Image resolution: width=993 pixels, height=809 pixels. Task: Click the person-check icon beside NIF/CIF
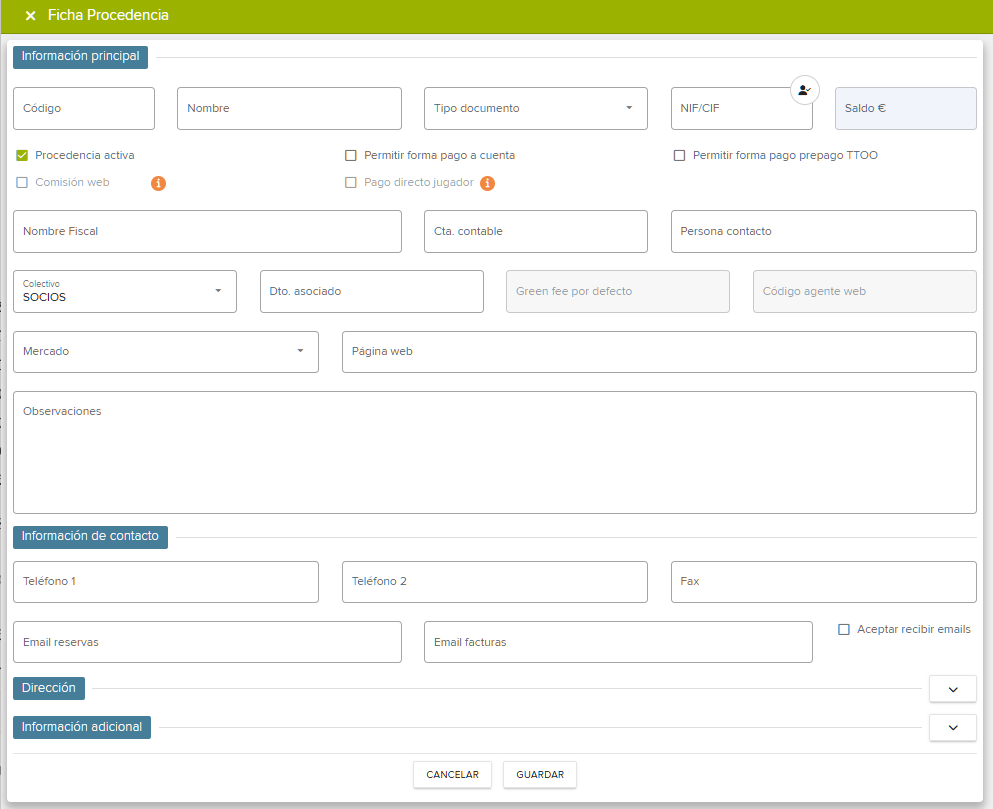(804, 90)
